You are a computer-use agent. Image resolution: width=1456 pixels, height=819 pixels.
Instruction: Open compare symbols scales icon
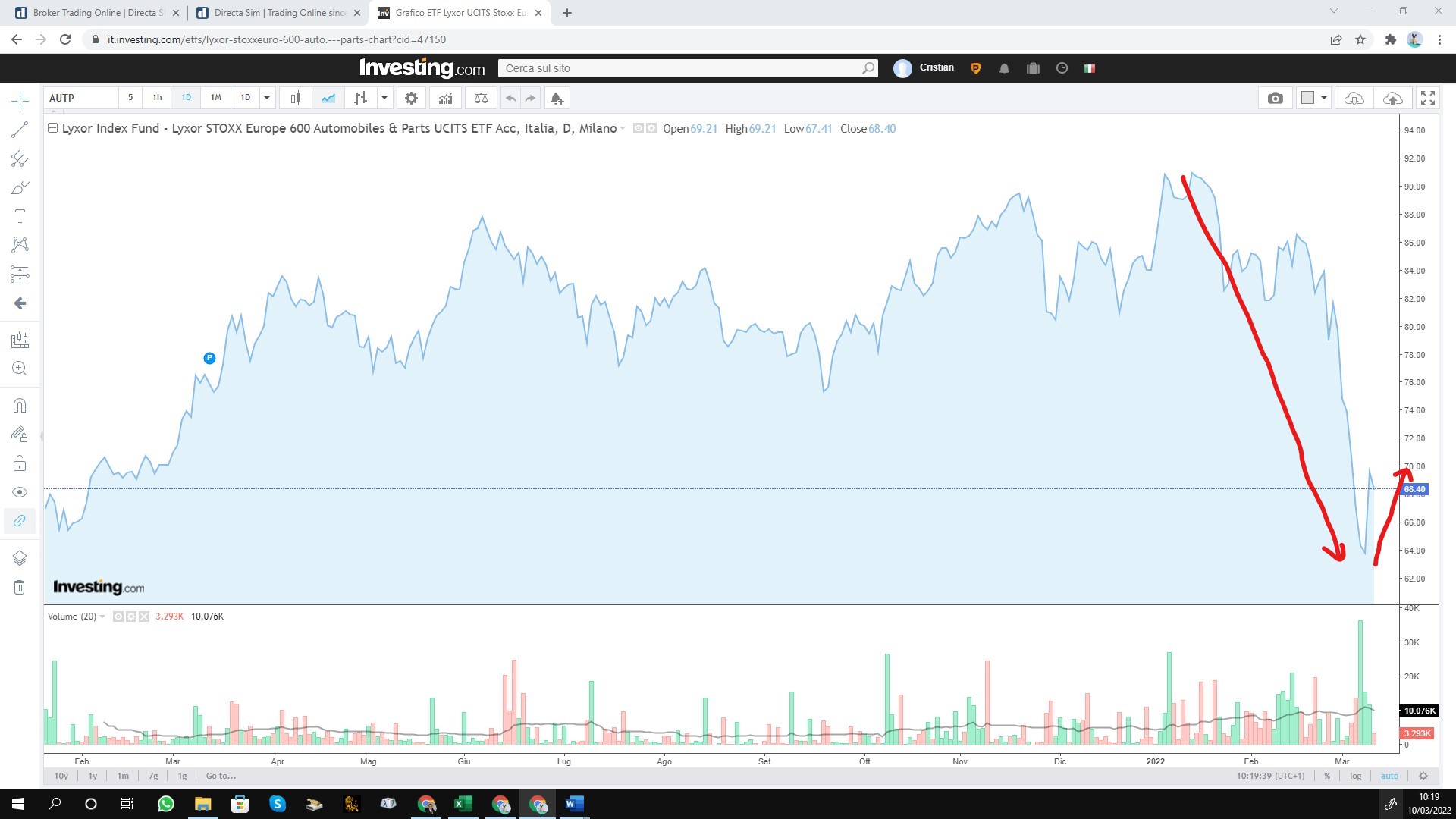click(x=481, y=98)
